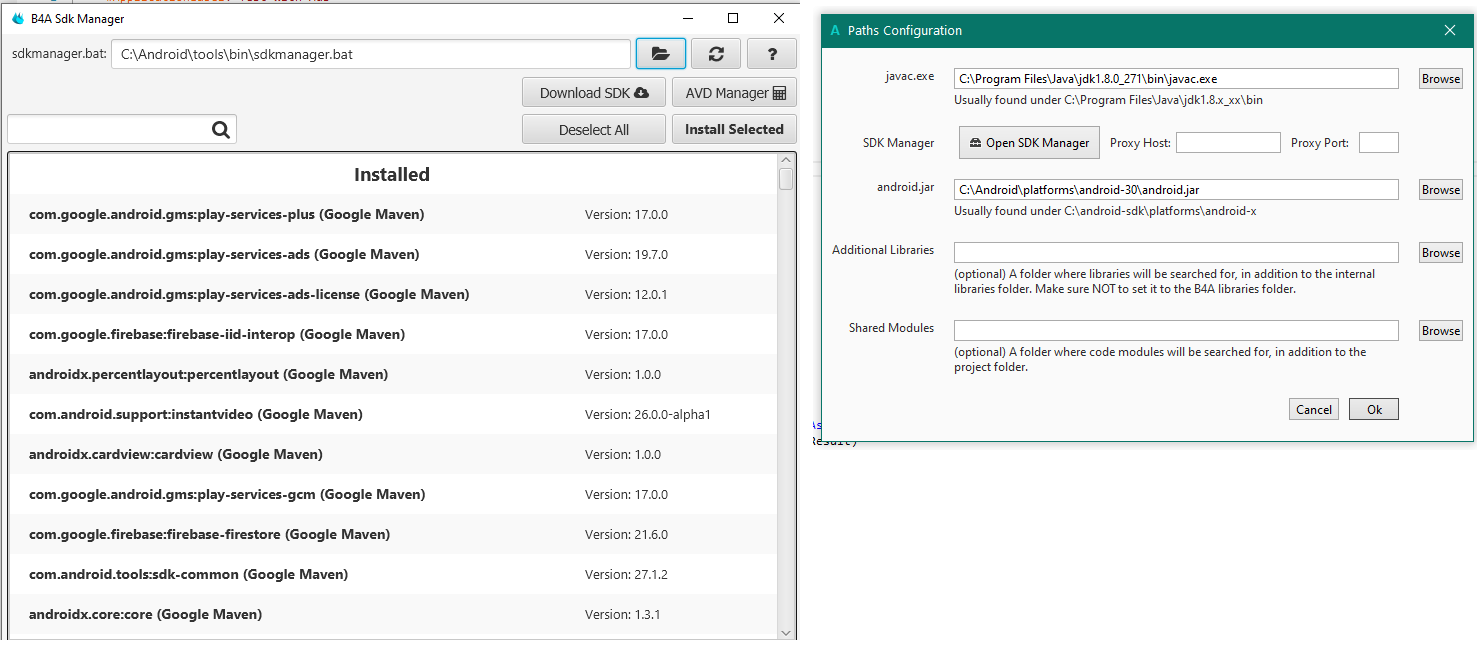The height and width of the screenshot is (648, 1477).
Task: Click the Additional Libraries field
Action: coord(1176,253)
